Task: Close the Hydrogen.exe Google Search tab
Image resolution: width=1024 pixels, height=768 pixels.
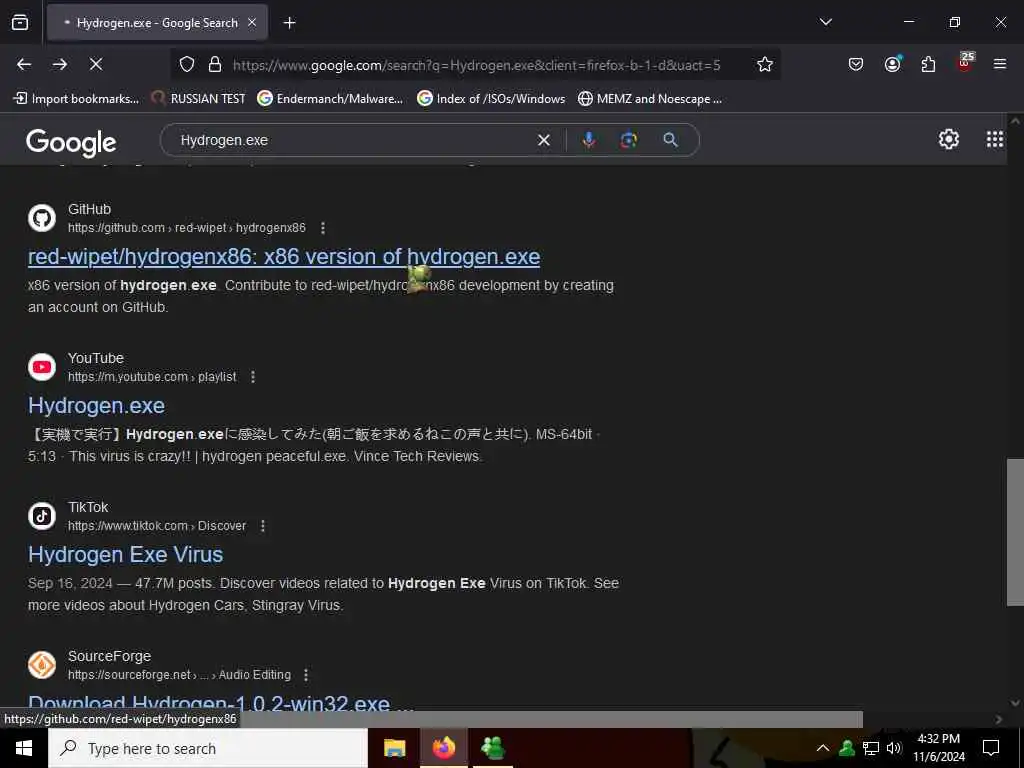Action: coord(252,23)
